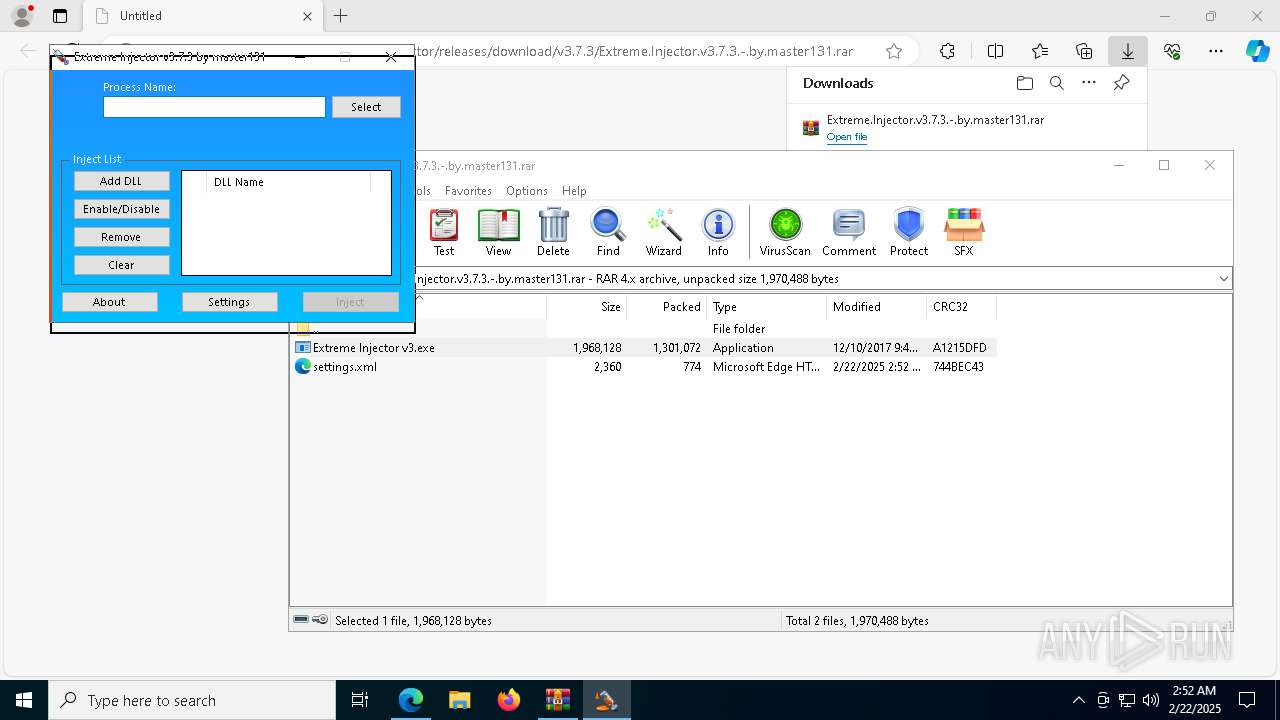This screenshot has width=1280, height=720.
Task: Sort by Size column in WinRAR
Action: click(x=587, y=307)
